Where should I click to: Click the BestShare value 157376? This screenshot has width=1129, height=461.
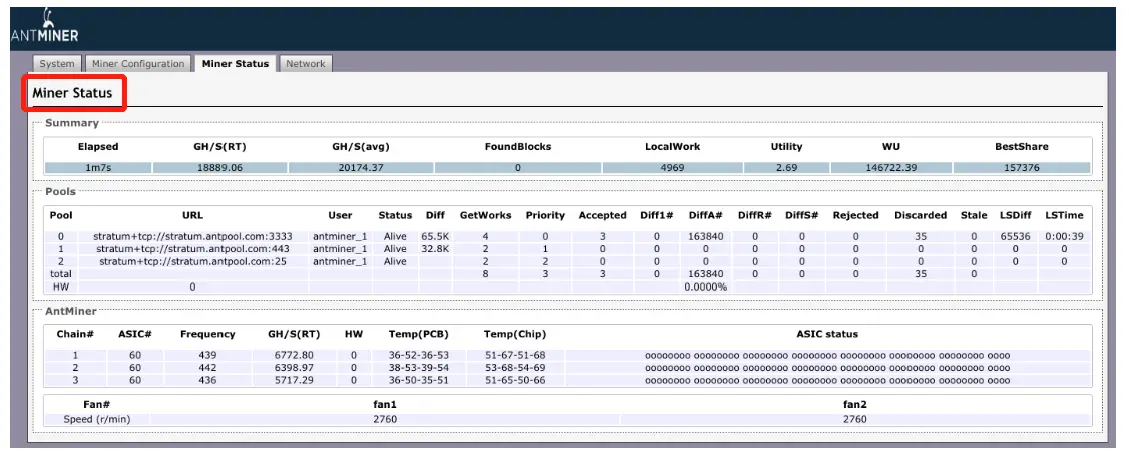[1021, 168]
